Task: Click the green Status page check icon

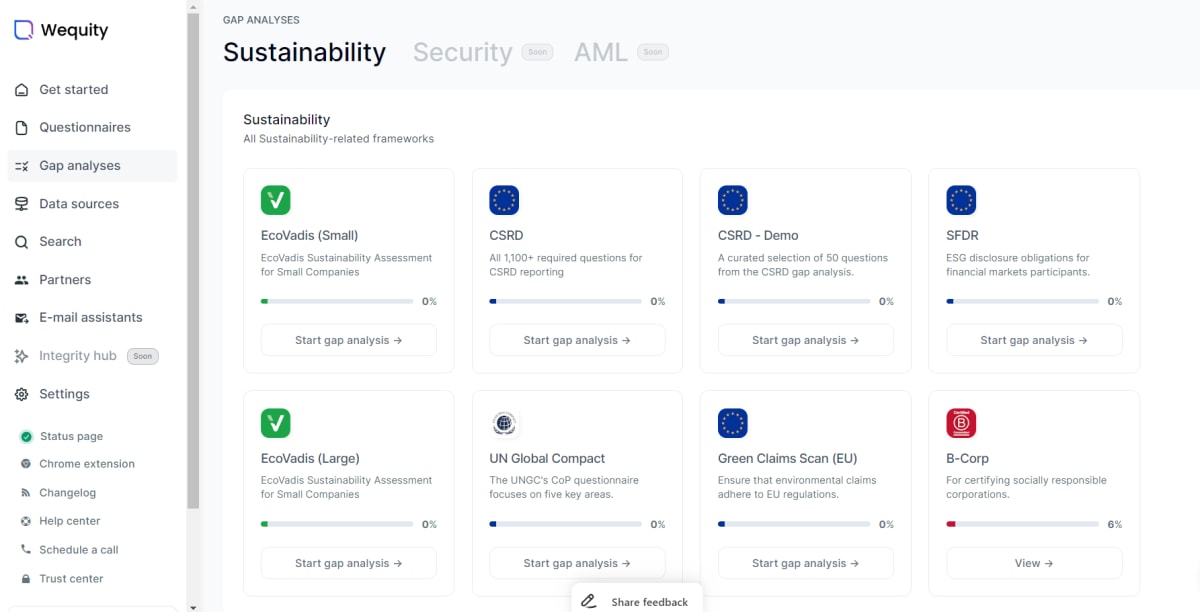Action: (26, 437)
